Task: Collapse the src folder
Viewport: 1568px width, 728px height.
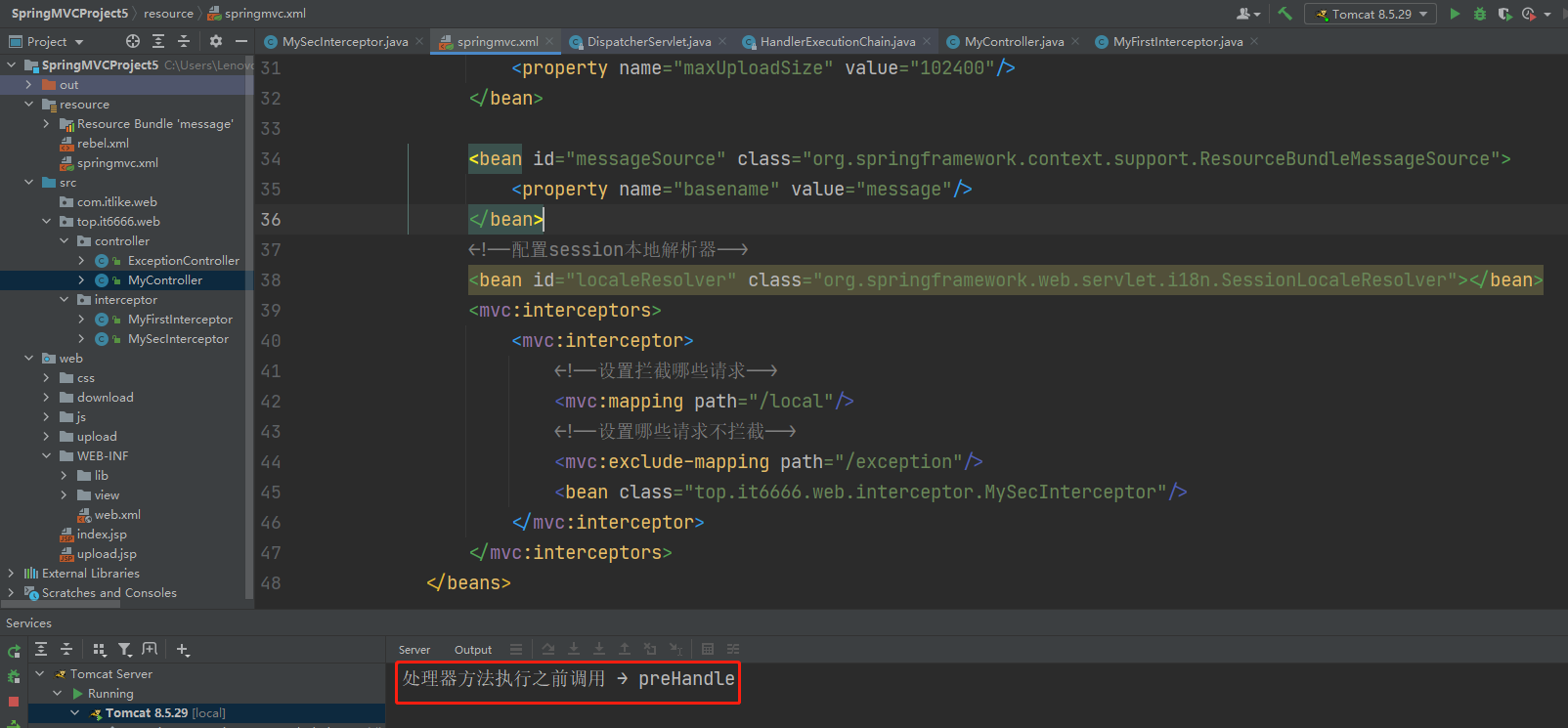Action: (28, 183)
